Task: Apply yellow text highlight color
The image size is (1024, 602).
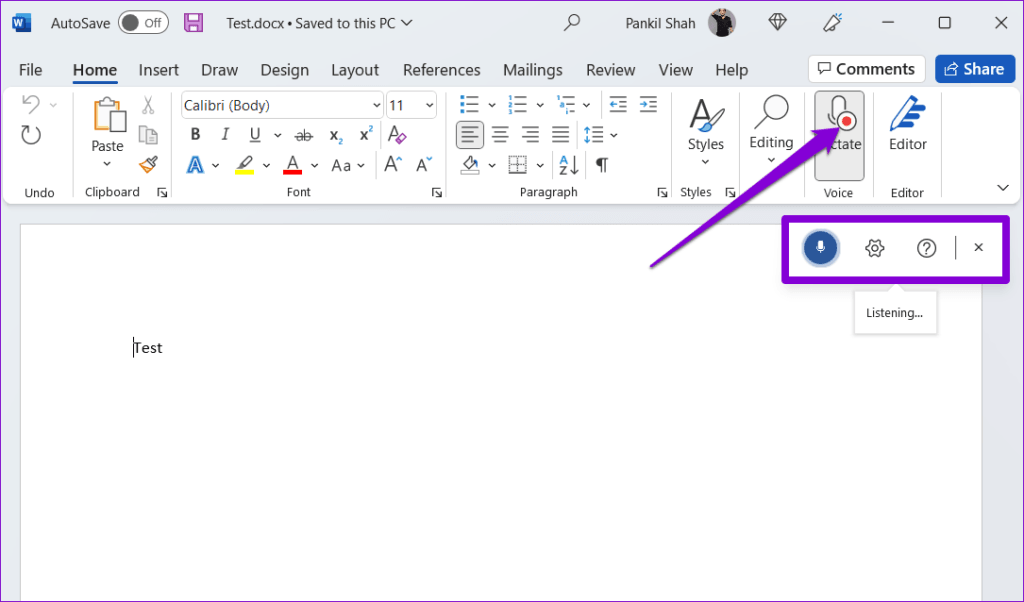Action: pyautogui.click(x=245, y=165)
